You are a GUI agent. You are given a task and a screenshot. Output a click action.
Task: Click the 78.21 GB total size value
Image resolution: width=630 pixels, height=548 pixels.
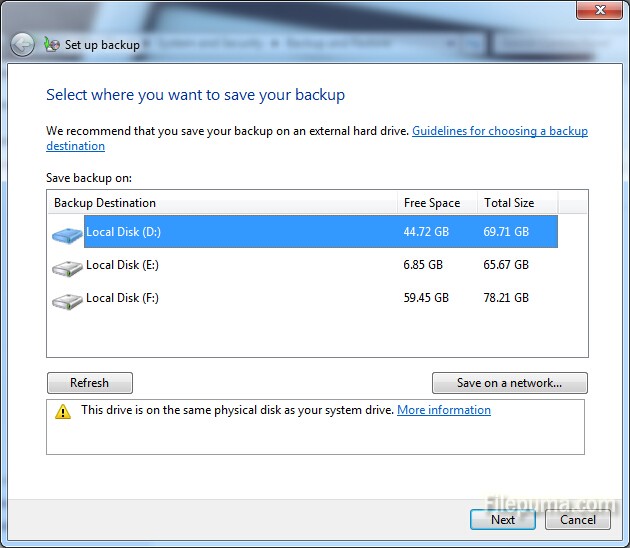coord(506,298)
